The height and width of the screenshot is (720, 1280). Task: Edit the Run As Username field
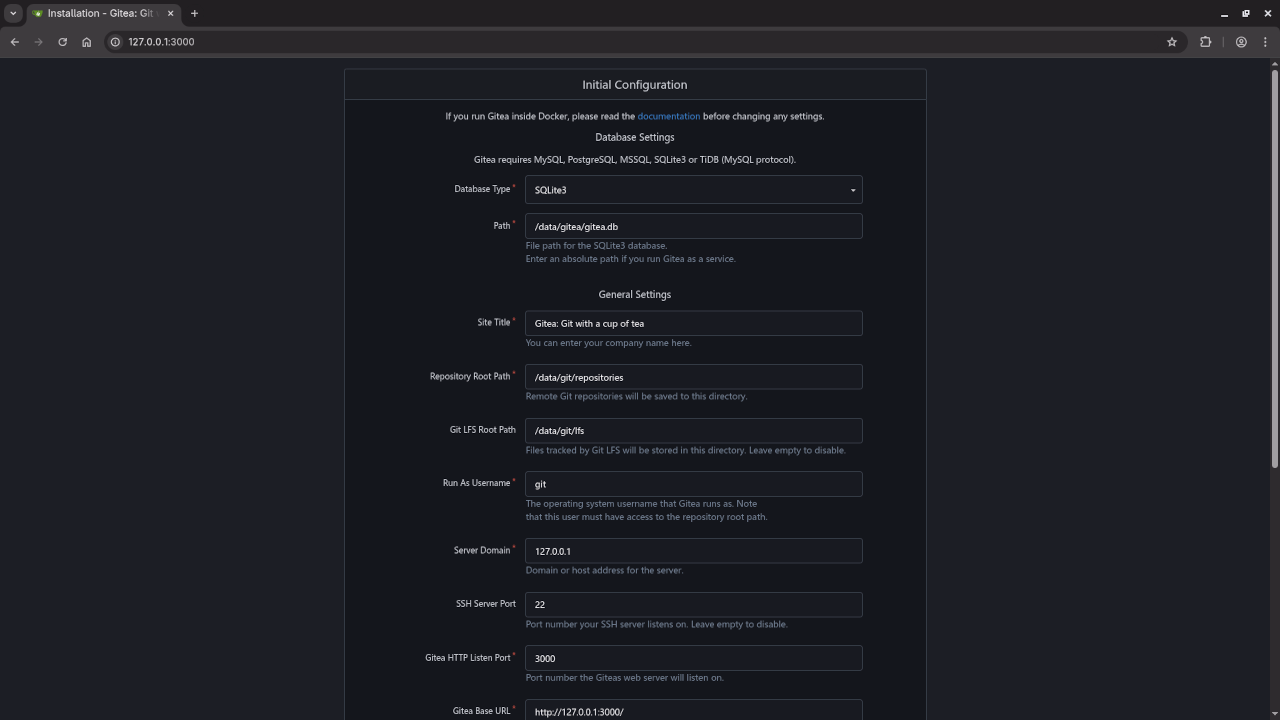693,484
